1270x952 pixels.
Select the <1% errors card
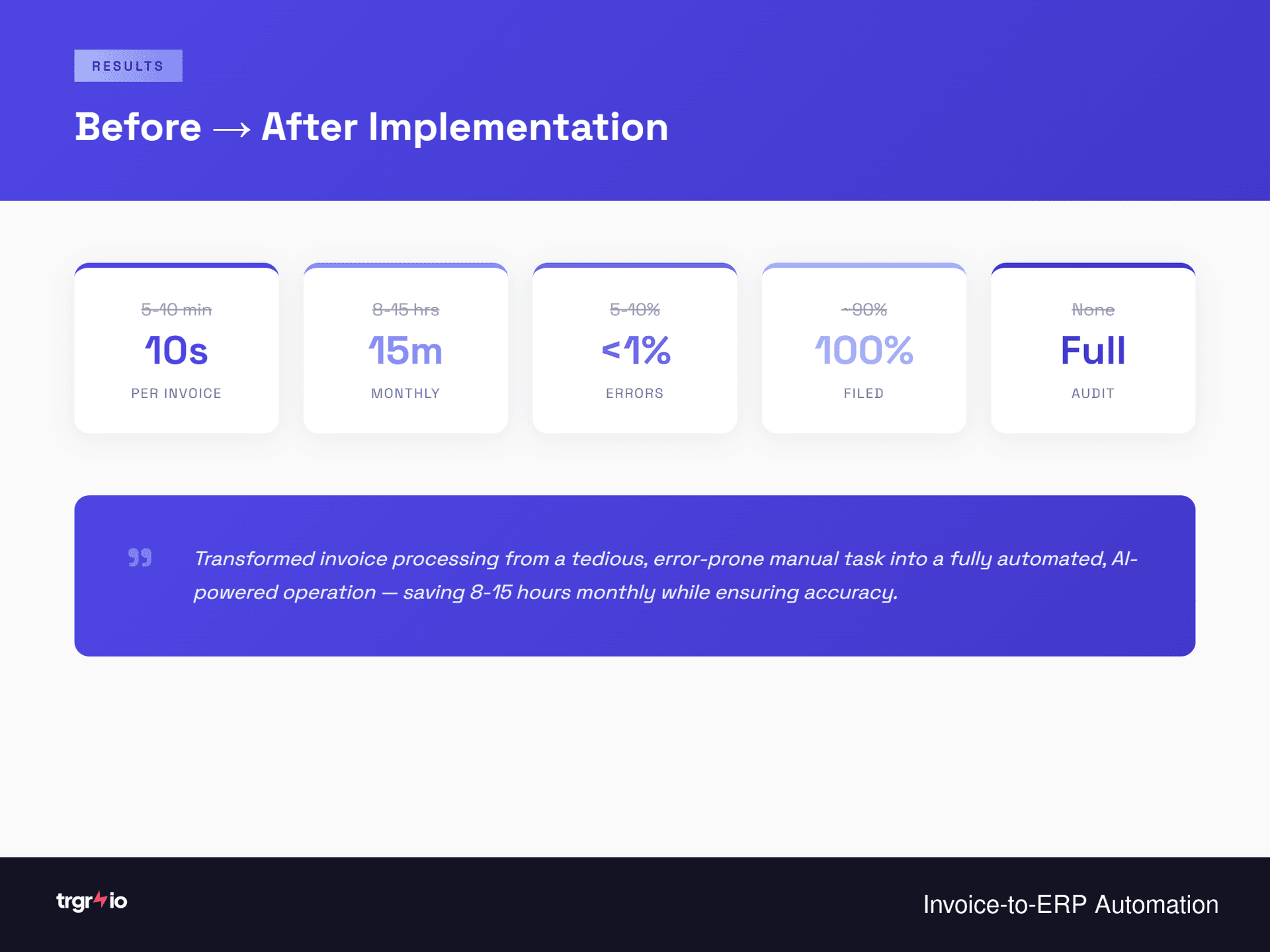tap(634, 350)
